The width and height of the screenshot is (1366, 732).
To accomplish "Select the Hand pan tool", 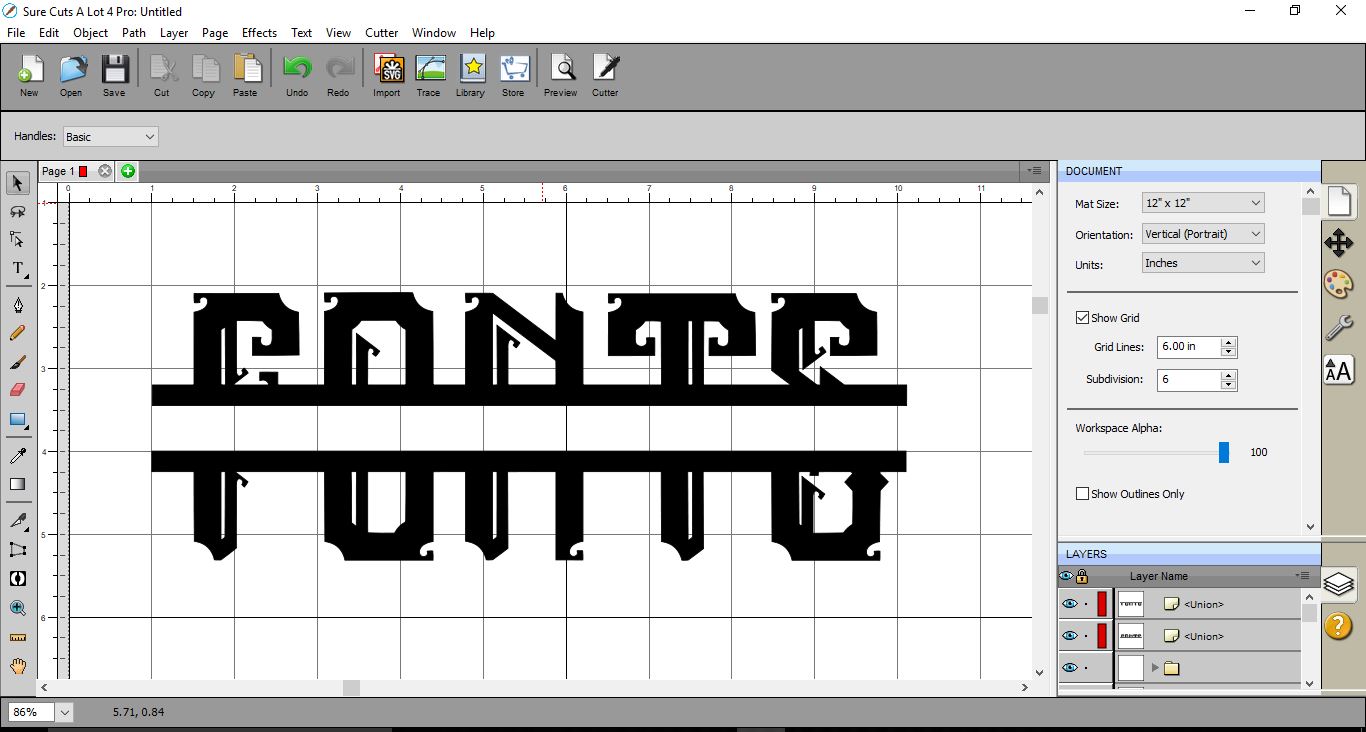I will (17, 666).
